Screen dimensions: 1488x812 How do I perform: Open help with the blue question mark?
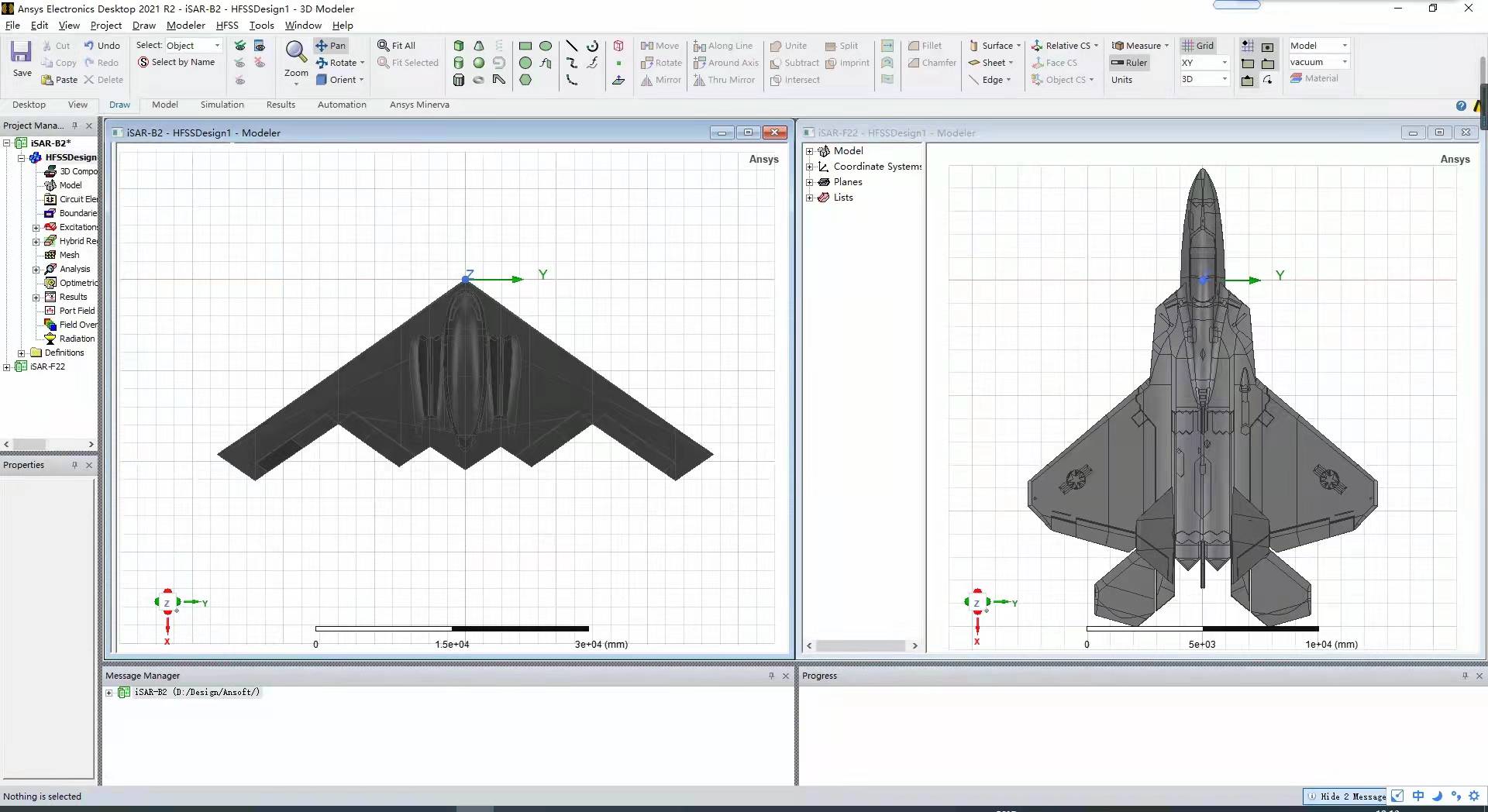pyautogui.click(x=1461, y=105)
